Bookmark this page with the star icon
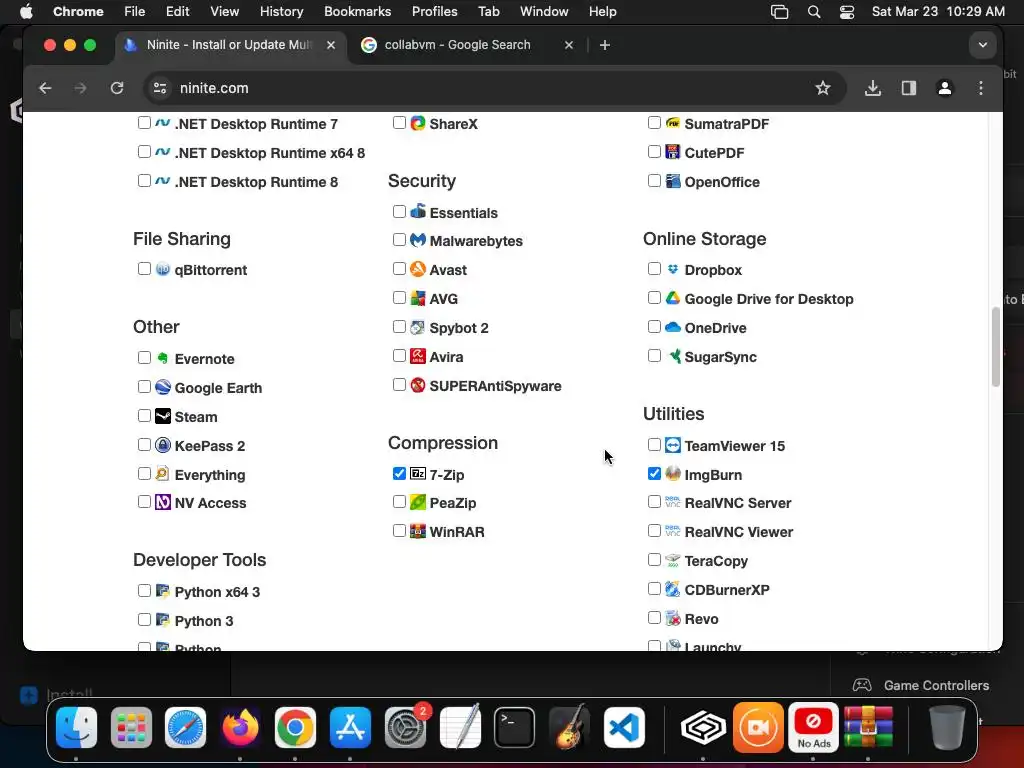The image size is (1024, 768). pyautogui.click(x=823, y=88)
